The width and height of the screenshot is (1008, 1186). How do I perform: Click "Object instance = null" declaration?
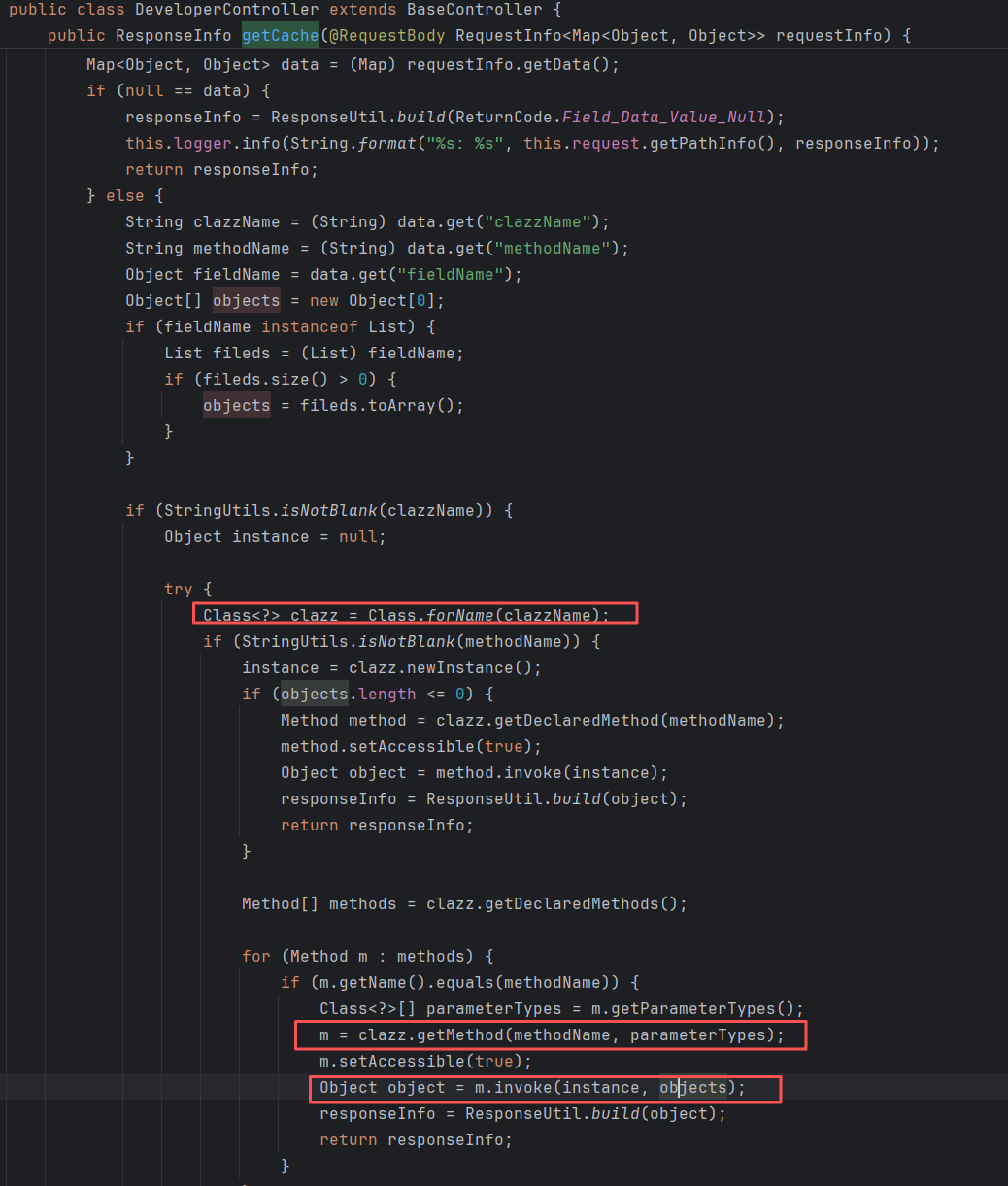(275, 536)
